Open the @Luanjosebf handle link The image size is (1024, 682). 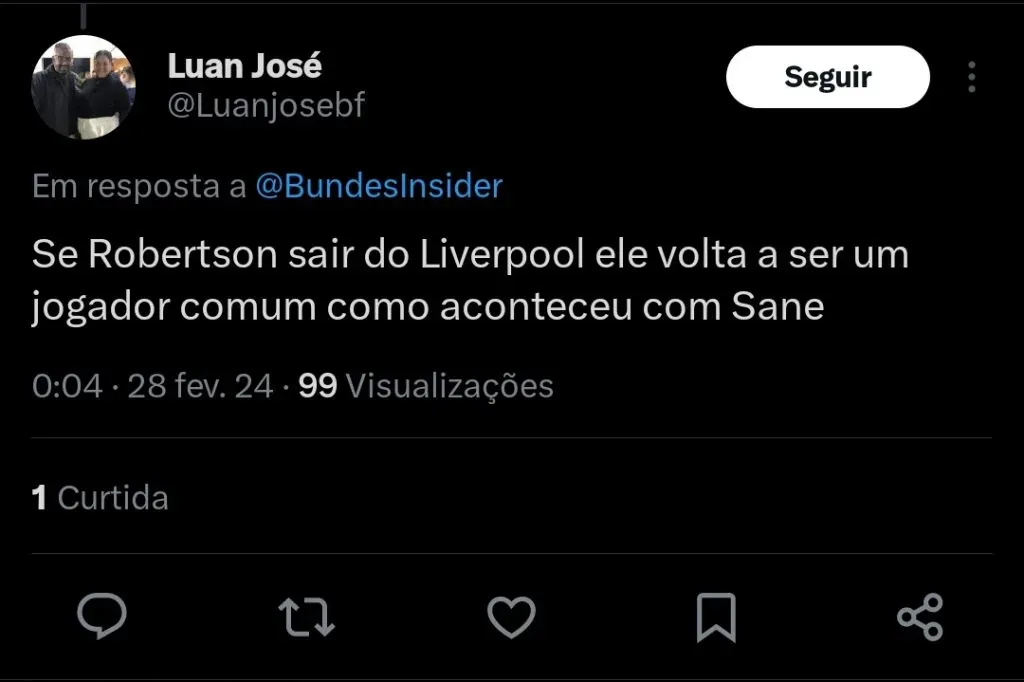[266, 106]
